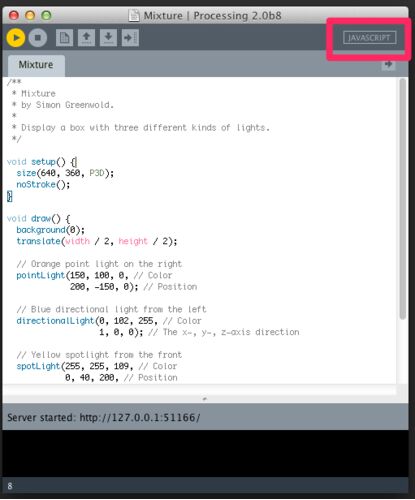Click the 'noStroke();' line
Screen dimensions: 415x500
click(x=43, y=185)
